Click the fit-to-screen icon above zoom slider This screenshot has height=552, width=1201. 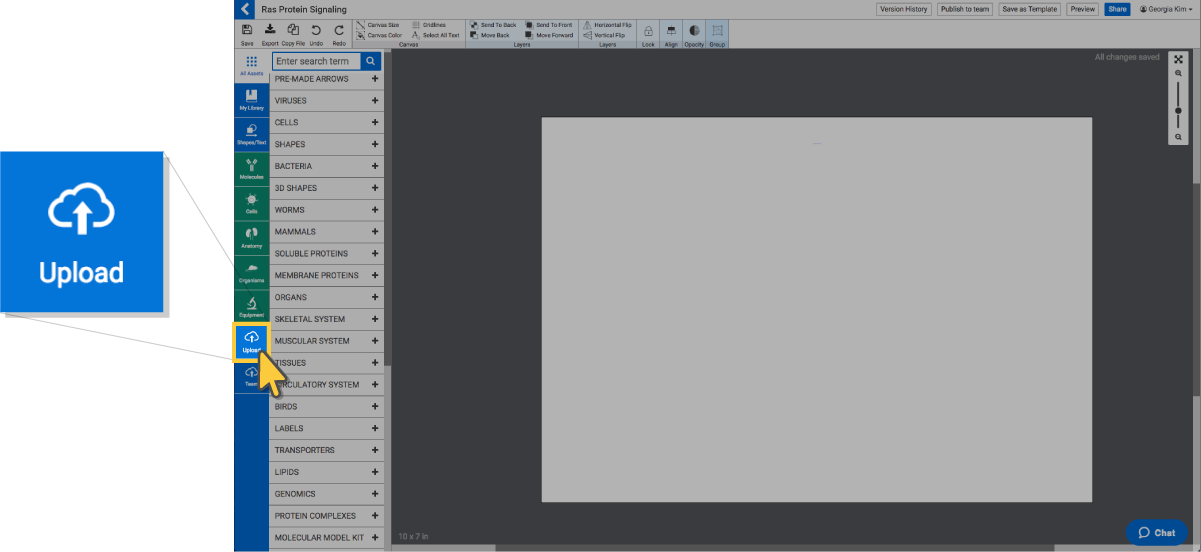pyautogui.click(x=1178, y=59)
